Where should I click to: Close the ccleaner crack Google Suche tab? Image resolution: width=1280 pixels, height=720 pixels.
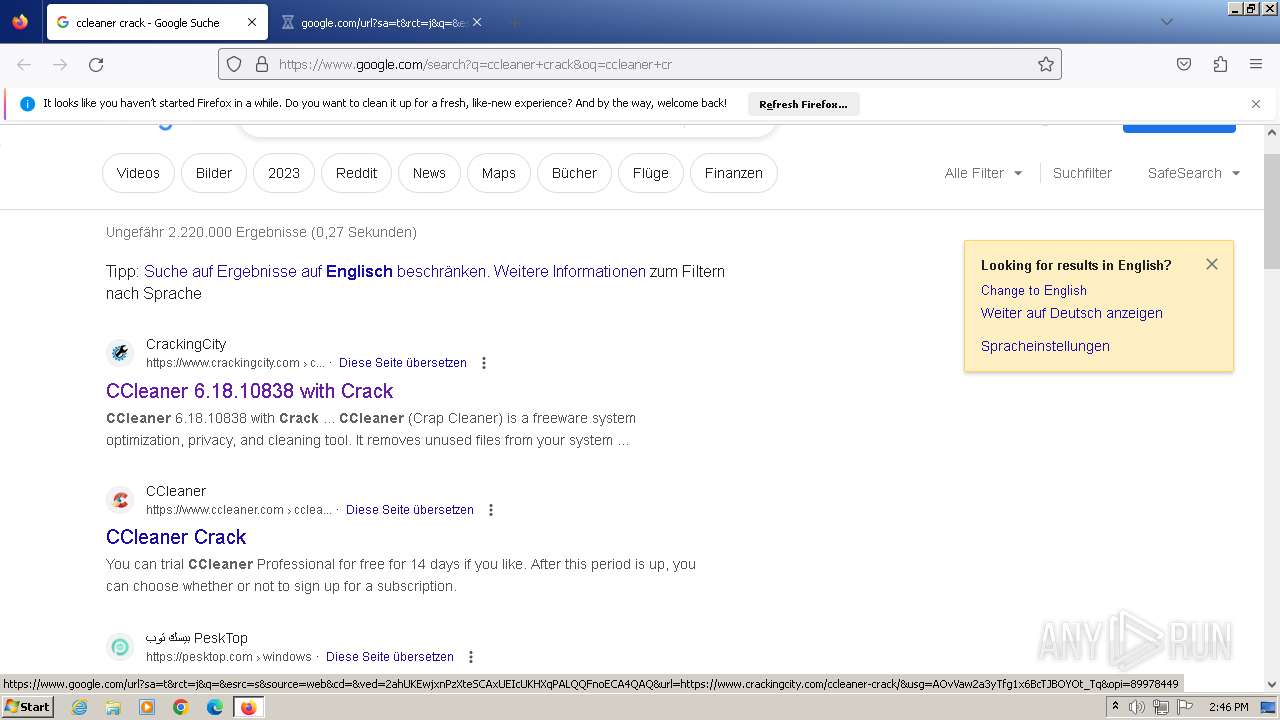(x=252, y=22)
